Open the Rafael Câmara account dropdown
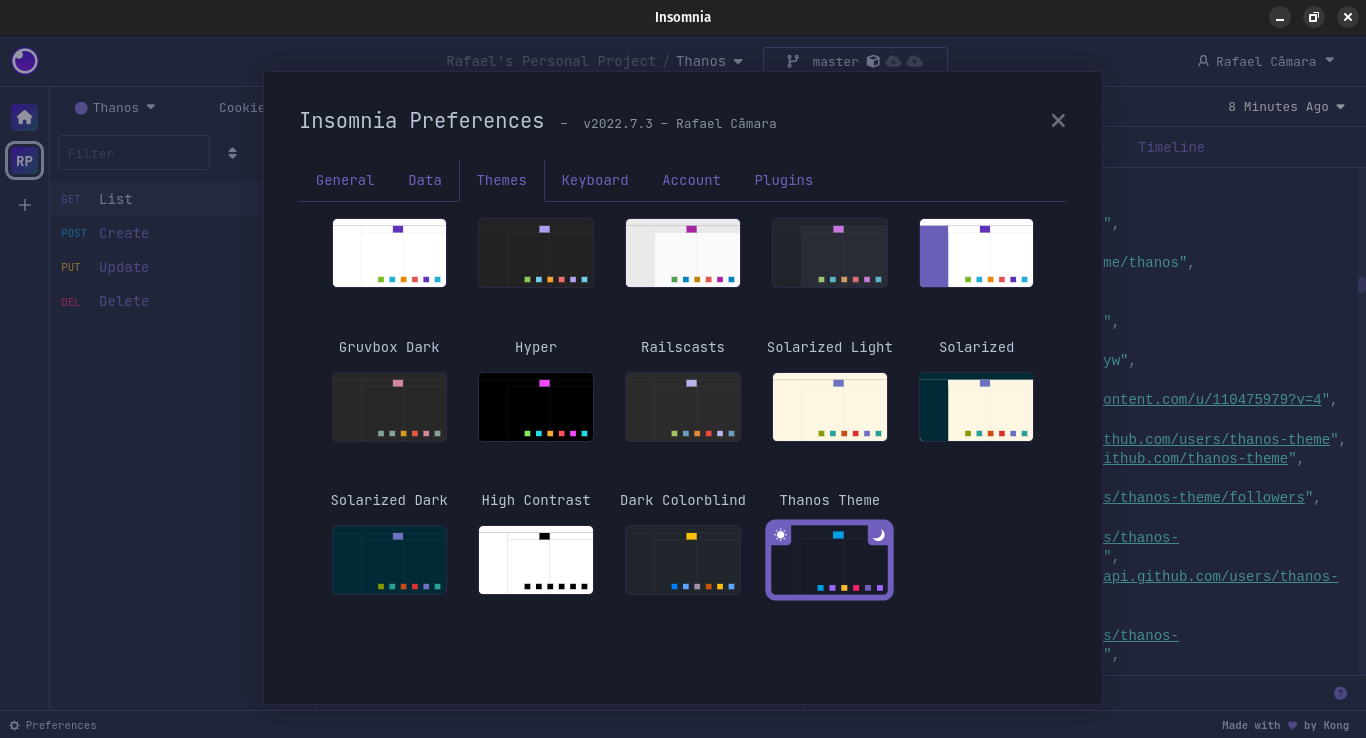The height and width of the screenshot is (738, 1366). 1266,61
